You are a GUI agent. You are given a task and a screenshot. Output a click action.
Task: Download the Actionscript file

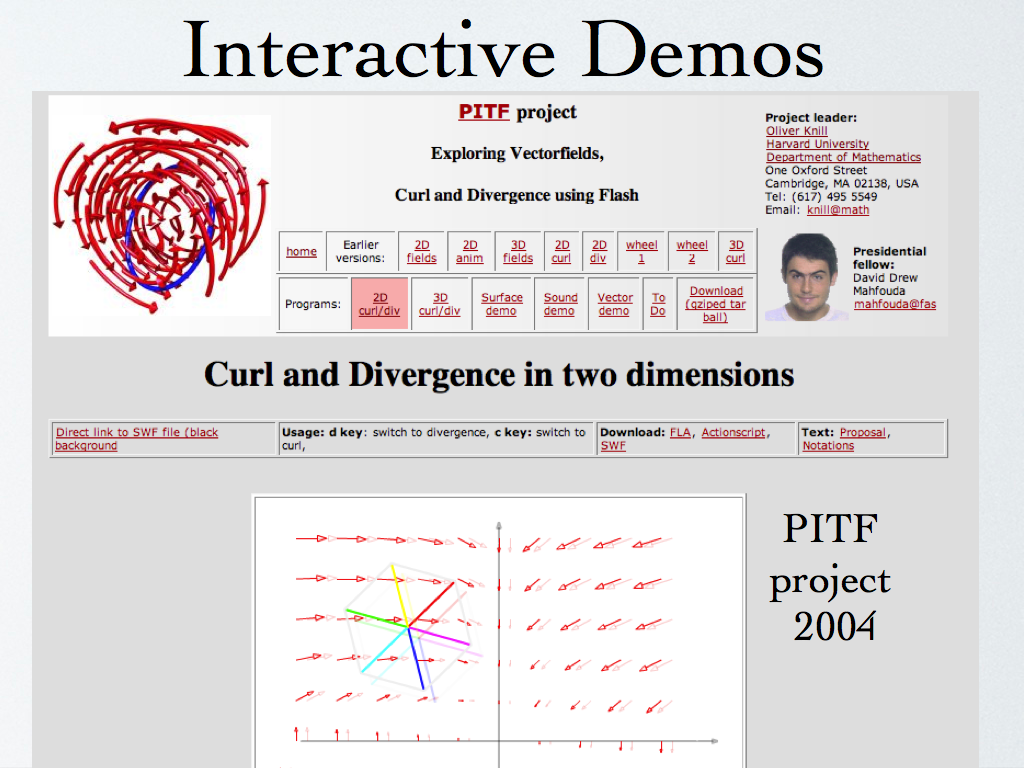[x=733, y=433]
